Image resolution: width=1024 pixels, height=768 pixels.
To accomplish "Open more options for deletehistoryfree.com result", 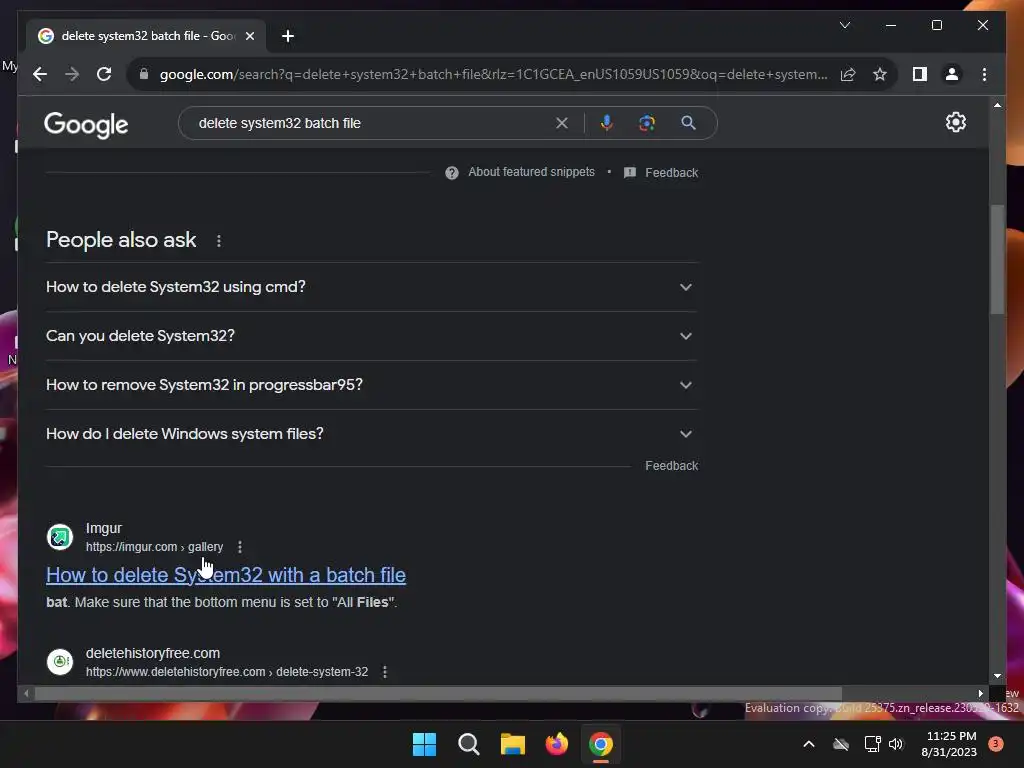I will [385, 672].
